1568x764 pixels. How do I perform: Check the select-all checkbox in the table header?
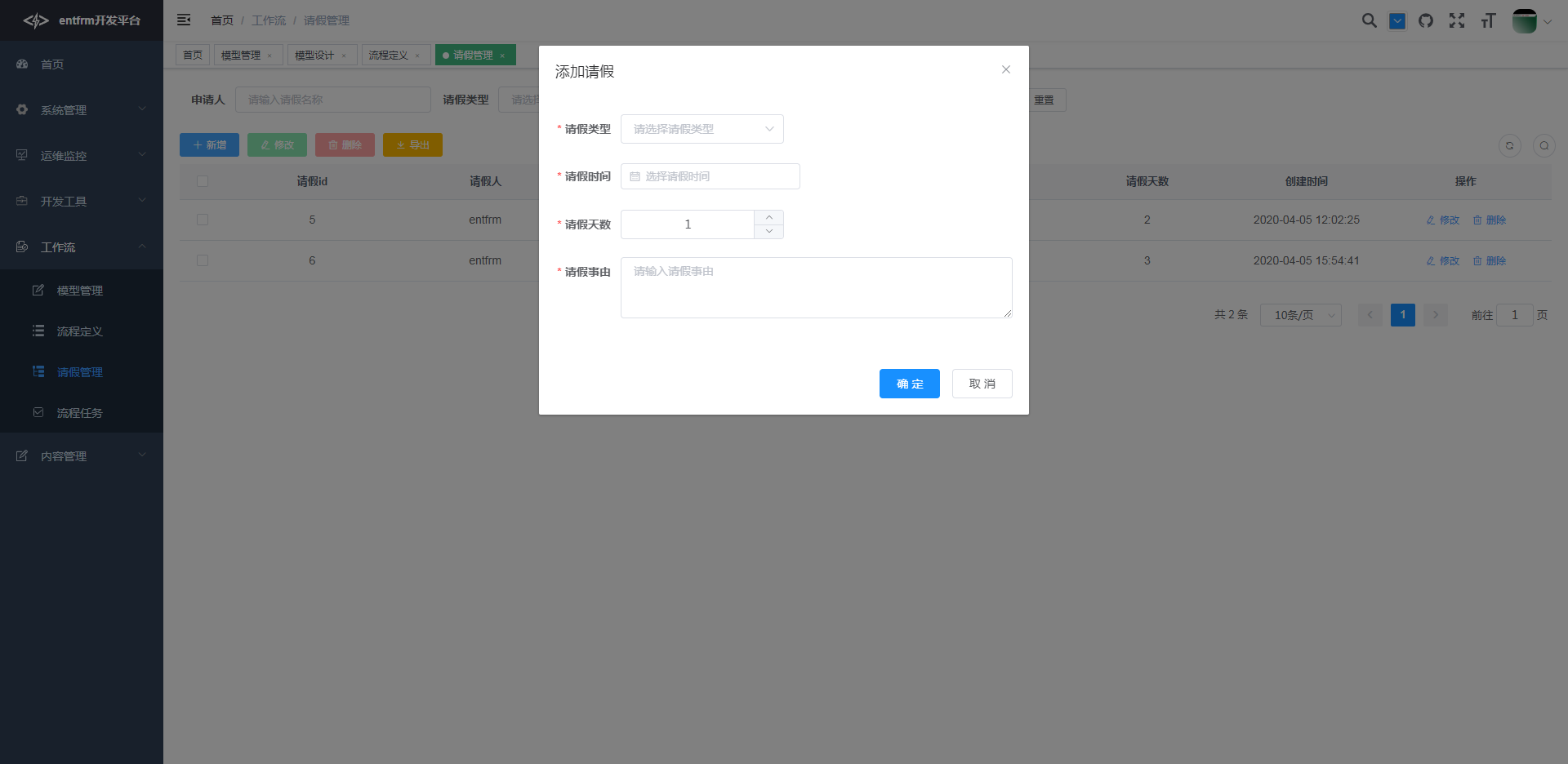click(203, 181)
